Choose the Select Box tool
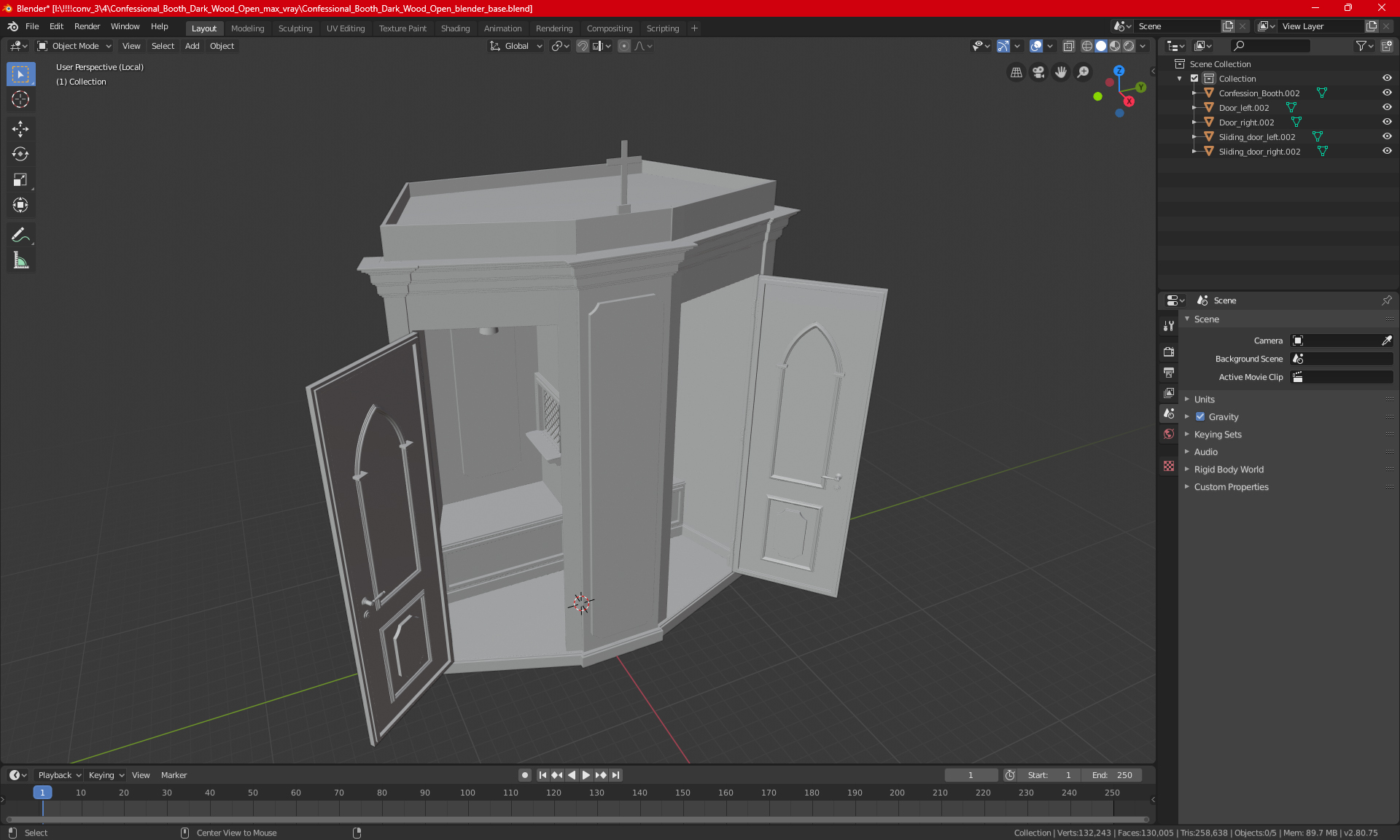The image size is (1400, 840). click(x=20, y=74)
